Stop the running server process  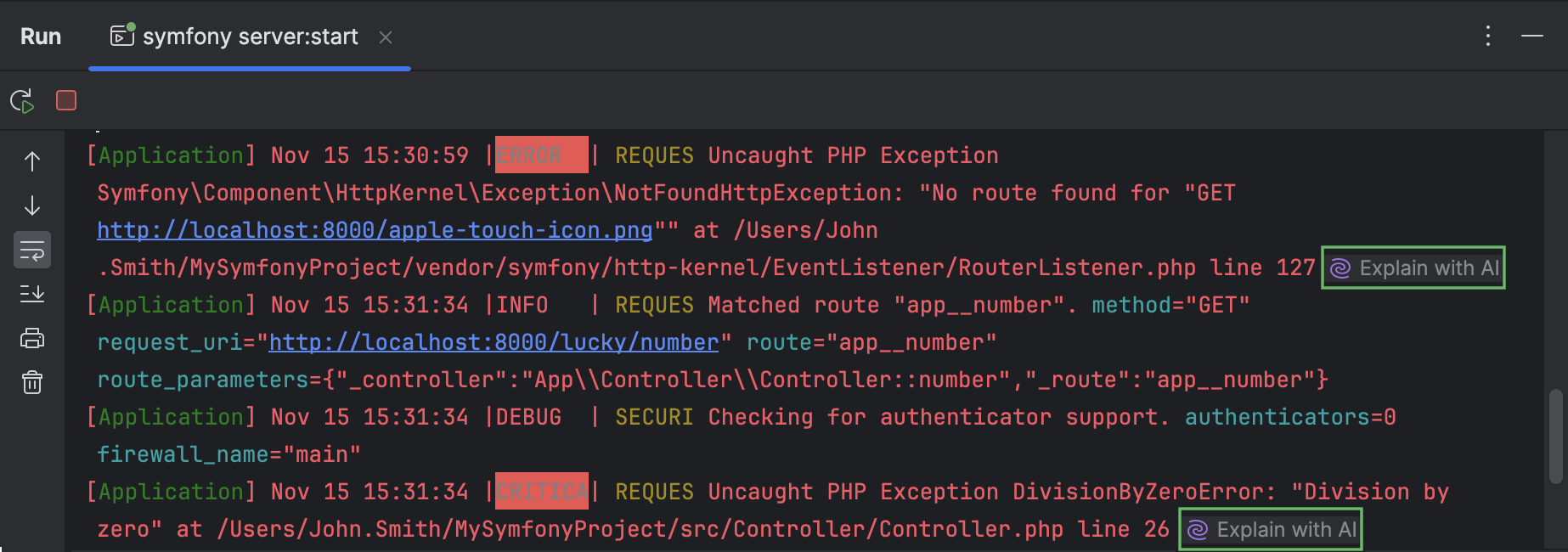pos(66,100)
